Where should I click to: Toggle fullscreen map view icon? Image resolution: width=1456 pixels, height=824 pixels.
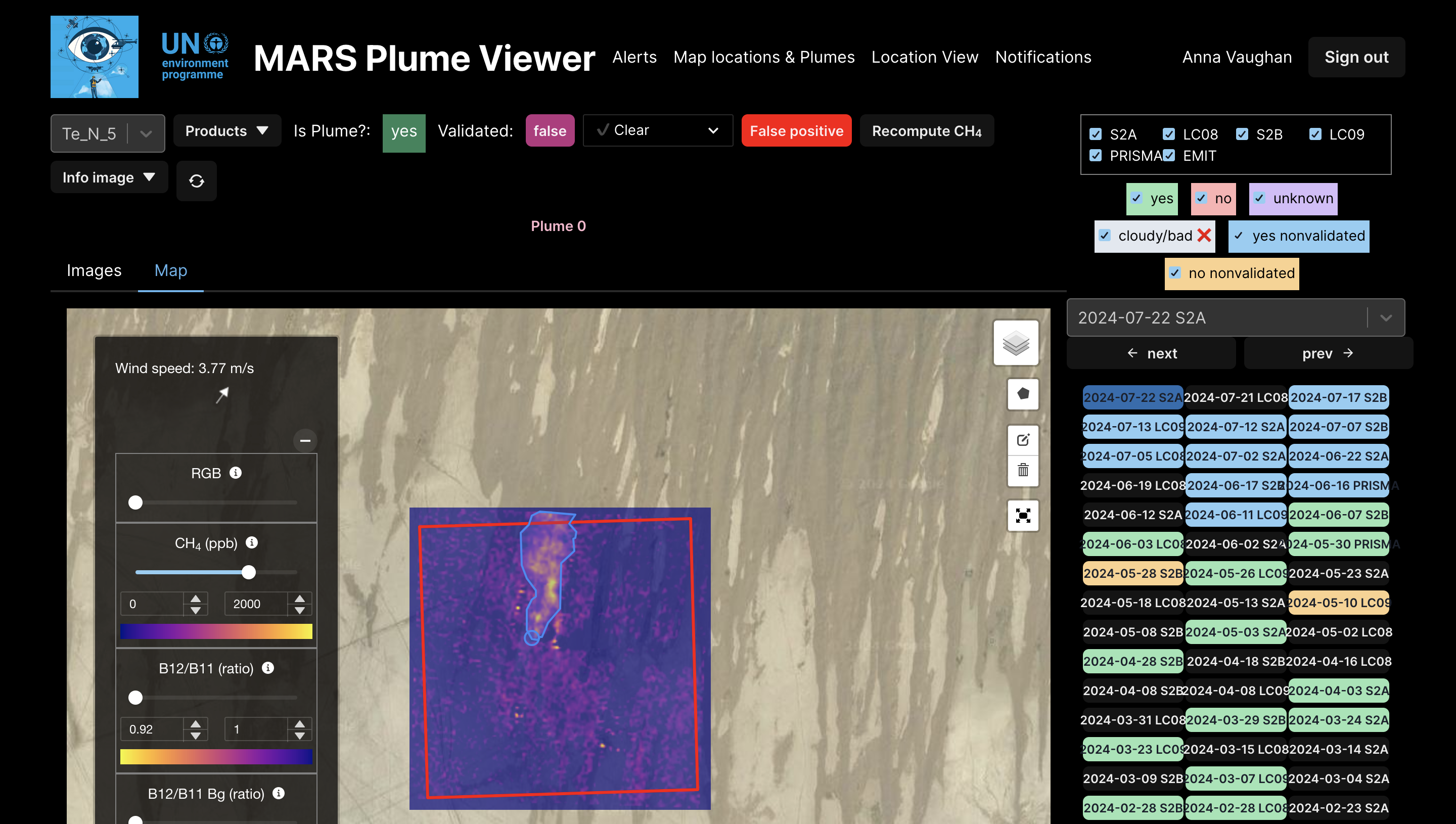pos(1023,516)
